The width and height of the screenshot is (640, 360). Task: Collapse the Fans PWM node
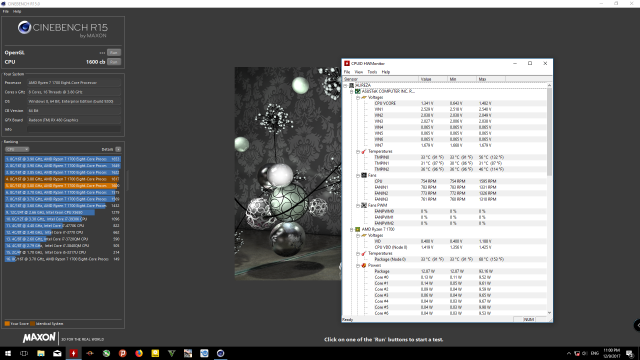coord(358,206)
